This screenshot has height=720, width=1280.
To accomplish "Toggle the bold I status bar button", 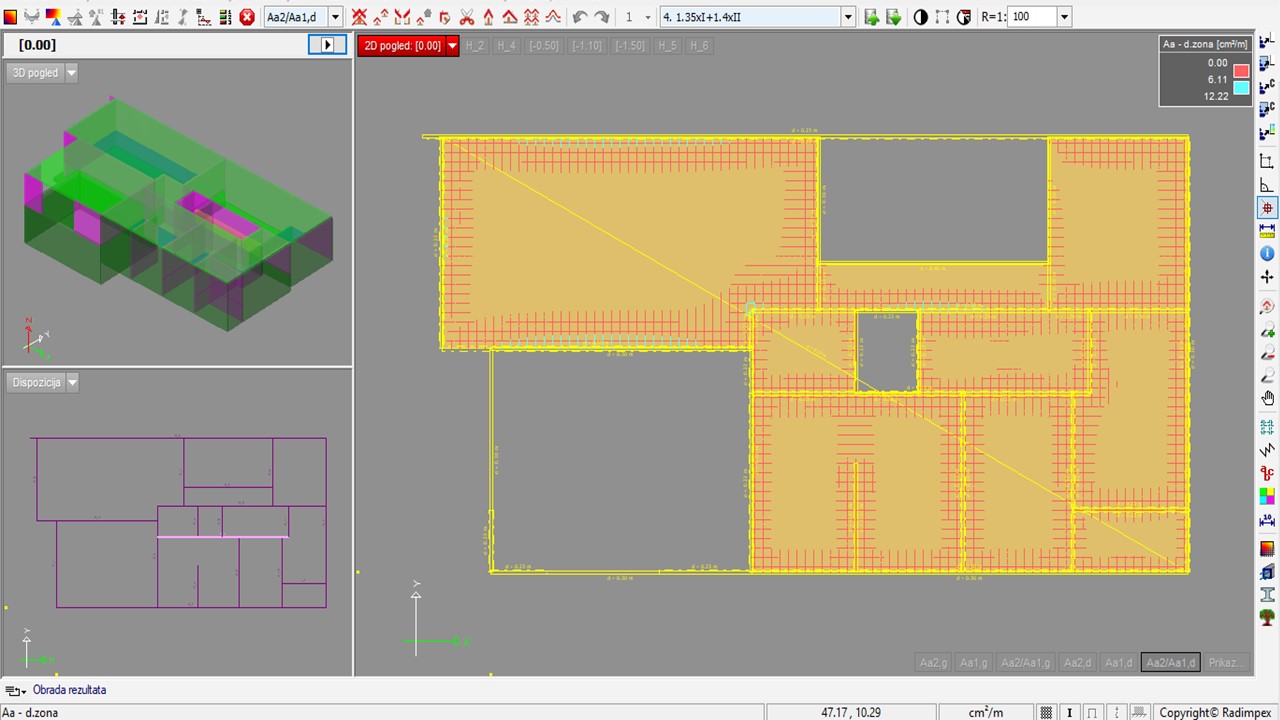I will pos(1070,713).
